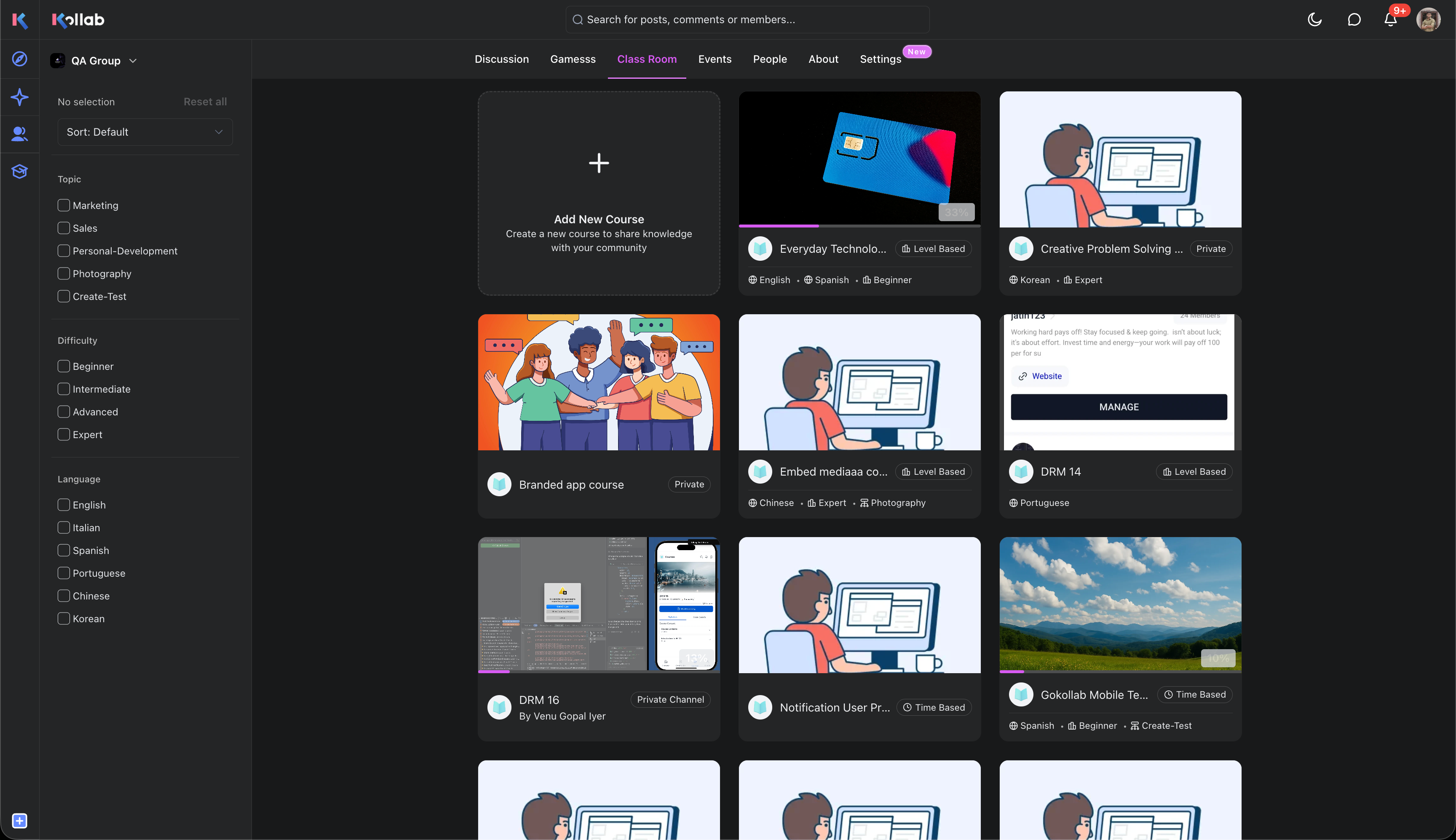The height and width of the screenshot is (840, 1456).
Task: Click the Creative Problem Solving course book icon
Action: coord(1020,249)
